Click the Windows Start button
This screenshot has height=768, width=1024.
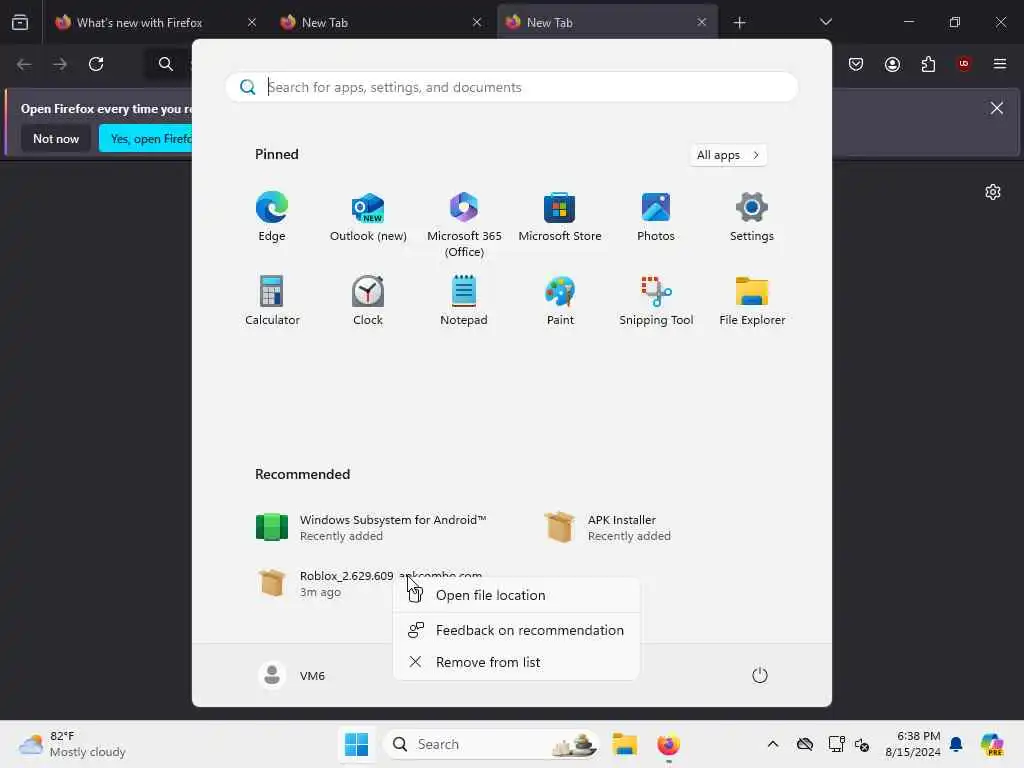357,744
